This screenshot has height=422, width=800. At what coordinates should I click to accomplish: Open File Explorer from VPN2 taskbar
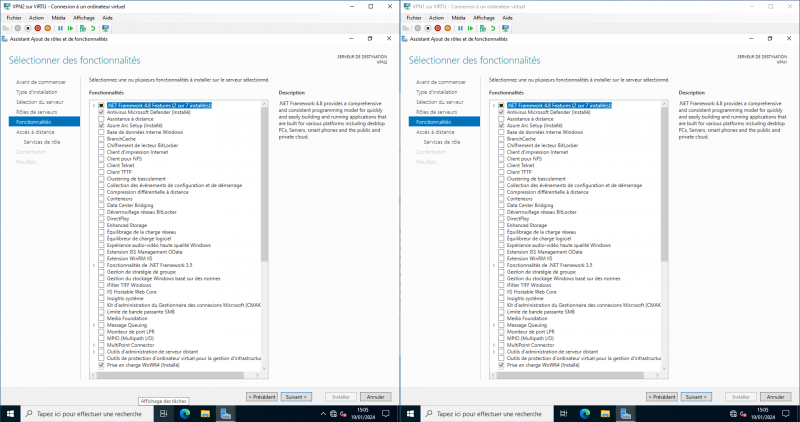(205, 414)
